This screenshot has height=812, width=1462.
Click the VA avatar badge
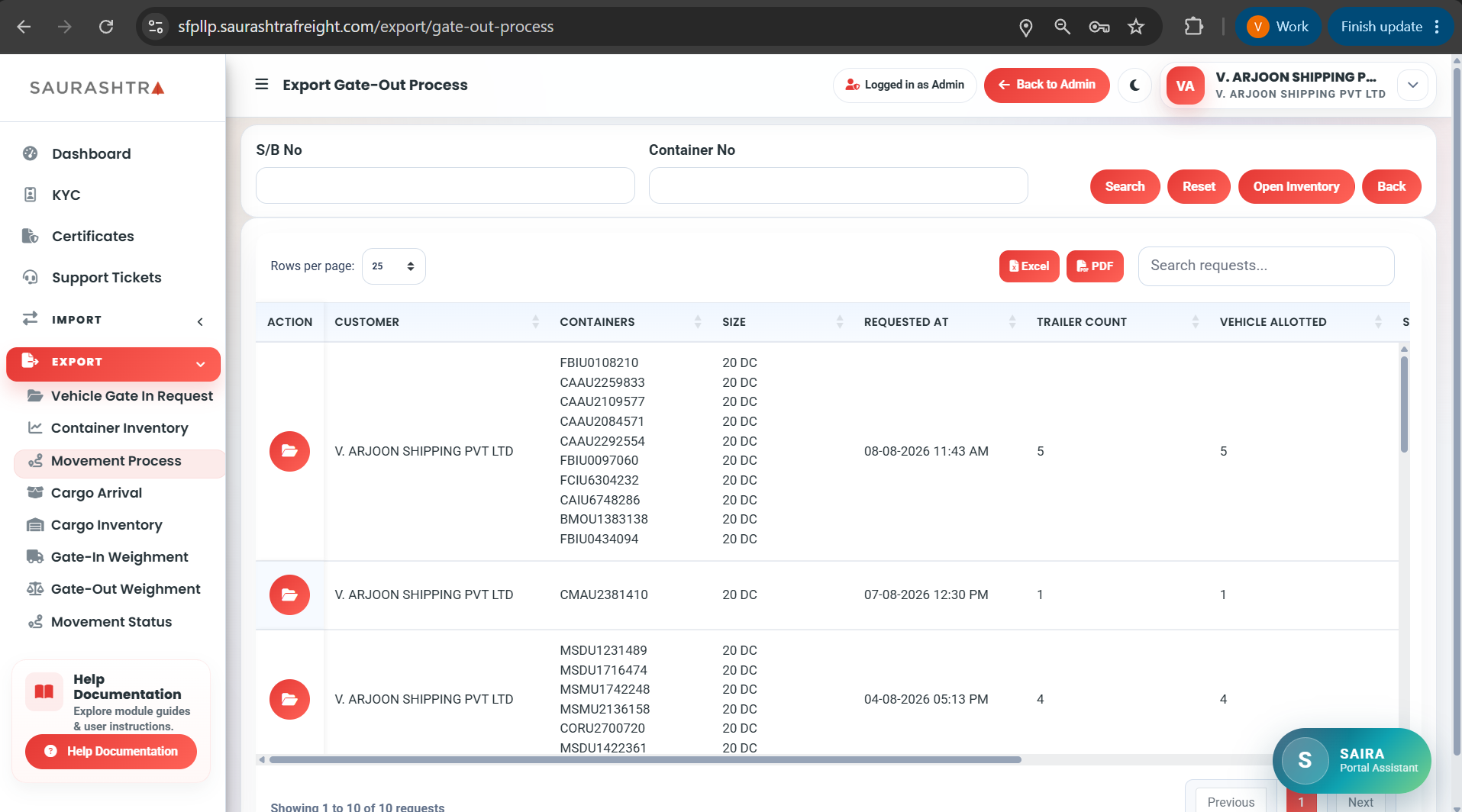(x=1185, y=85)
